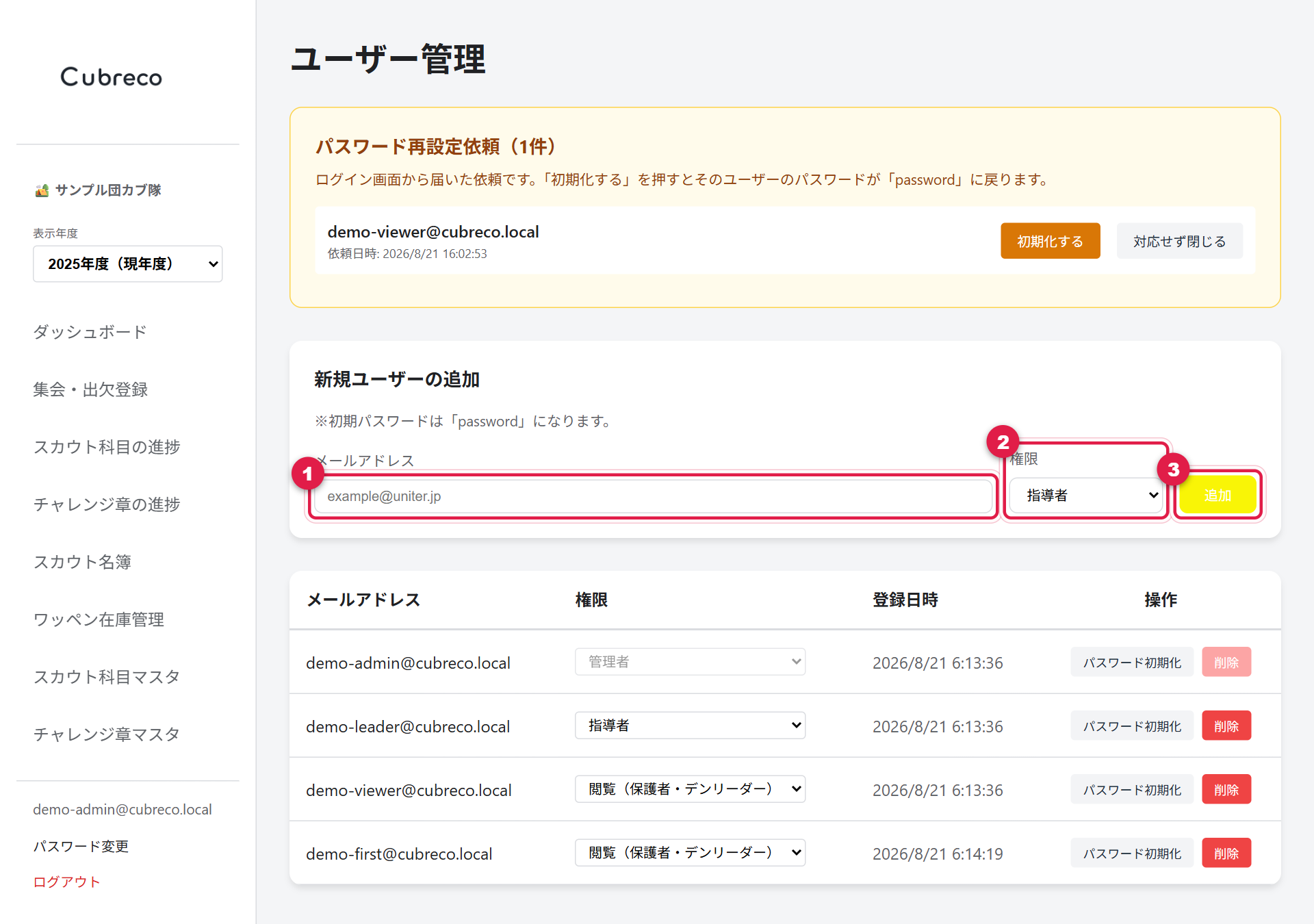Click 初期化する for demo-viewer request
Screen dimensions: 1314x924
point(1050,241)
